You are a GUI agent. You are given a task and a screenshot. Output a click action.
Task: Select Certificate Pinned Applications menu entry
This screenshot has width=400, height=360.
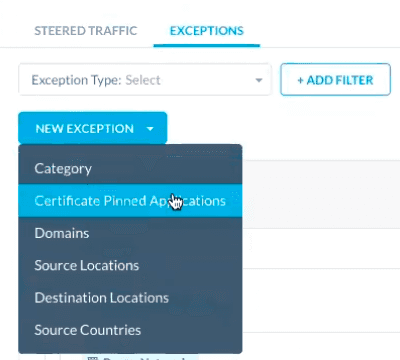[x=130, y=201]
